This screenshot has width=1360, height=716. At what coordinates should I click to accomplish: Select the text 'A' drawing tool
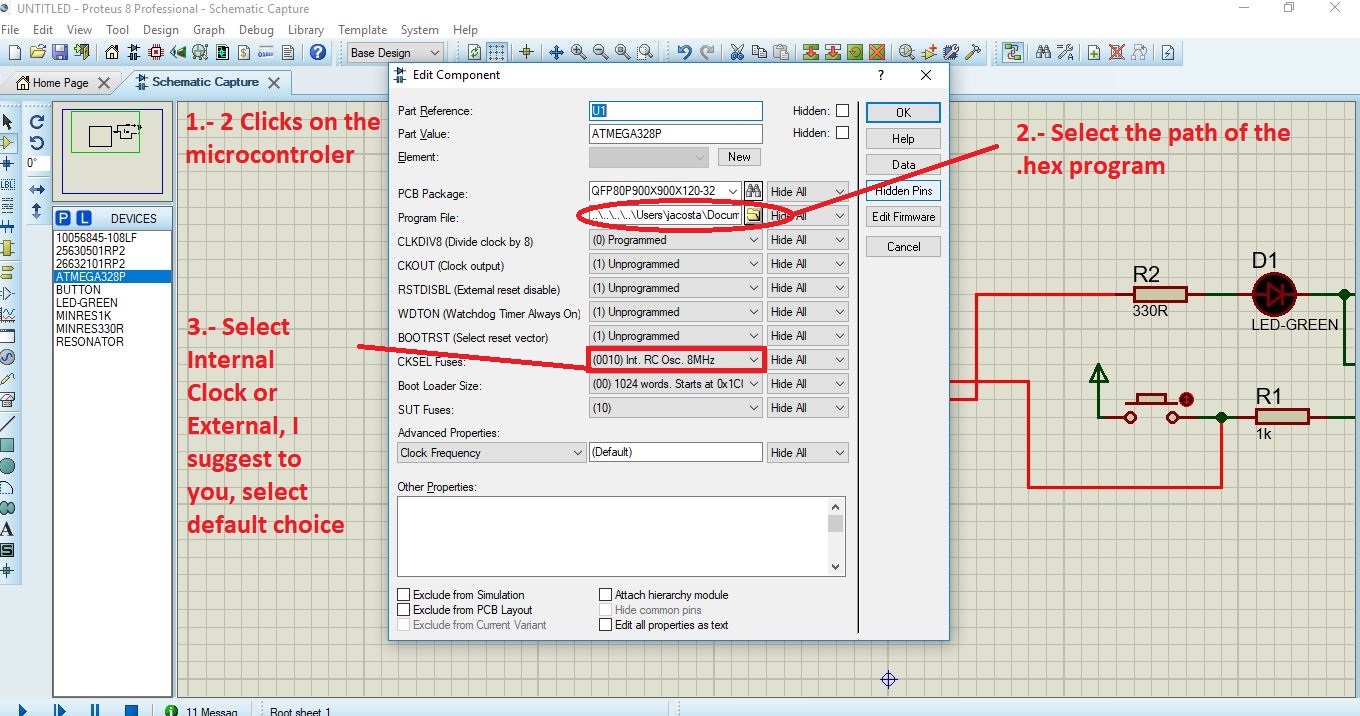[x=8, y=529]
